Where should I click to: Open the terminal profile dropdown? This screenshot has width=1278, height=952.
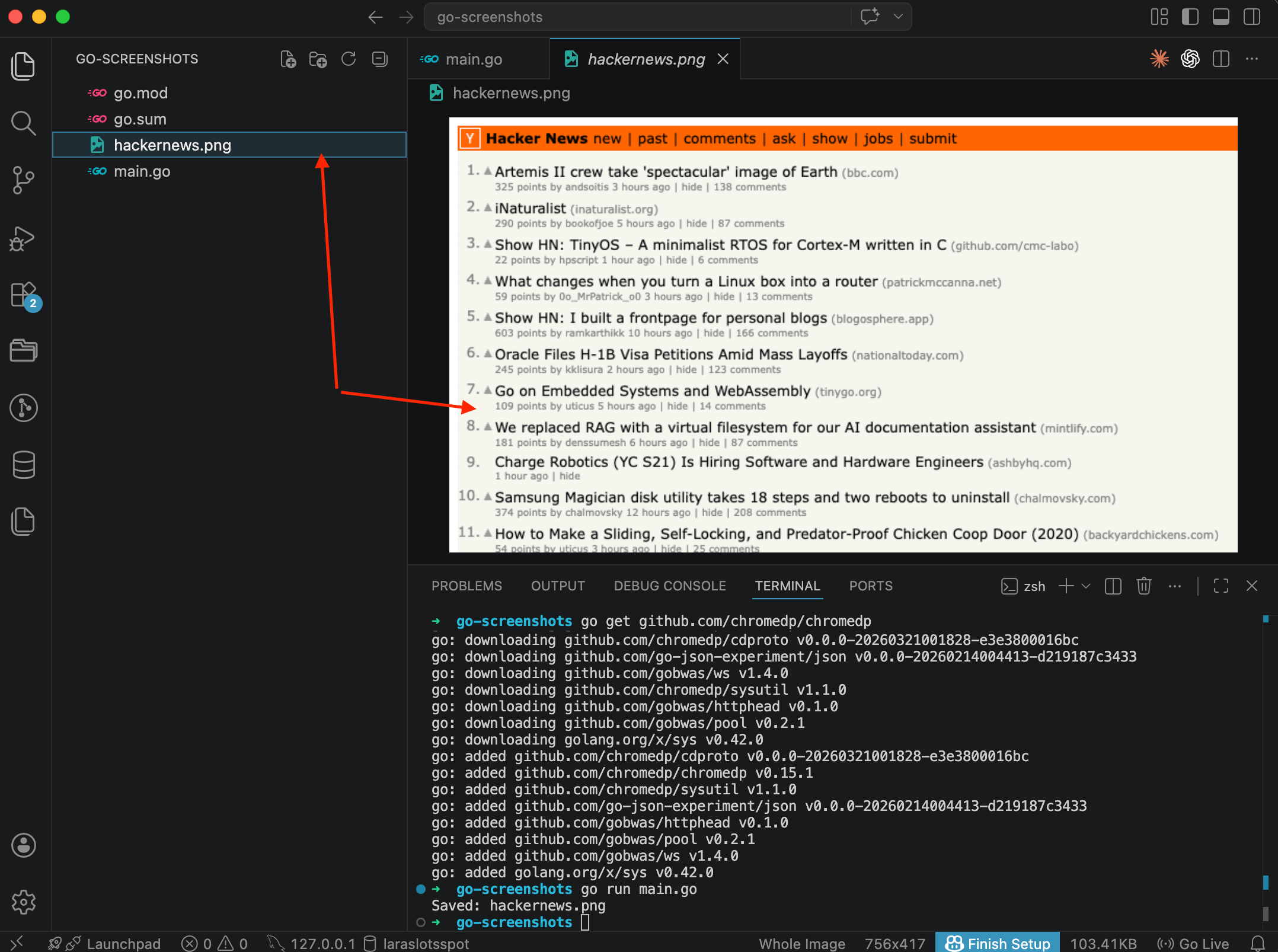tap(1087, 586)
